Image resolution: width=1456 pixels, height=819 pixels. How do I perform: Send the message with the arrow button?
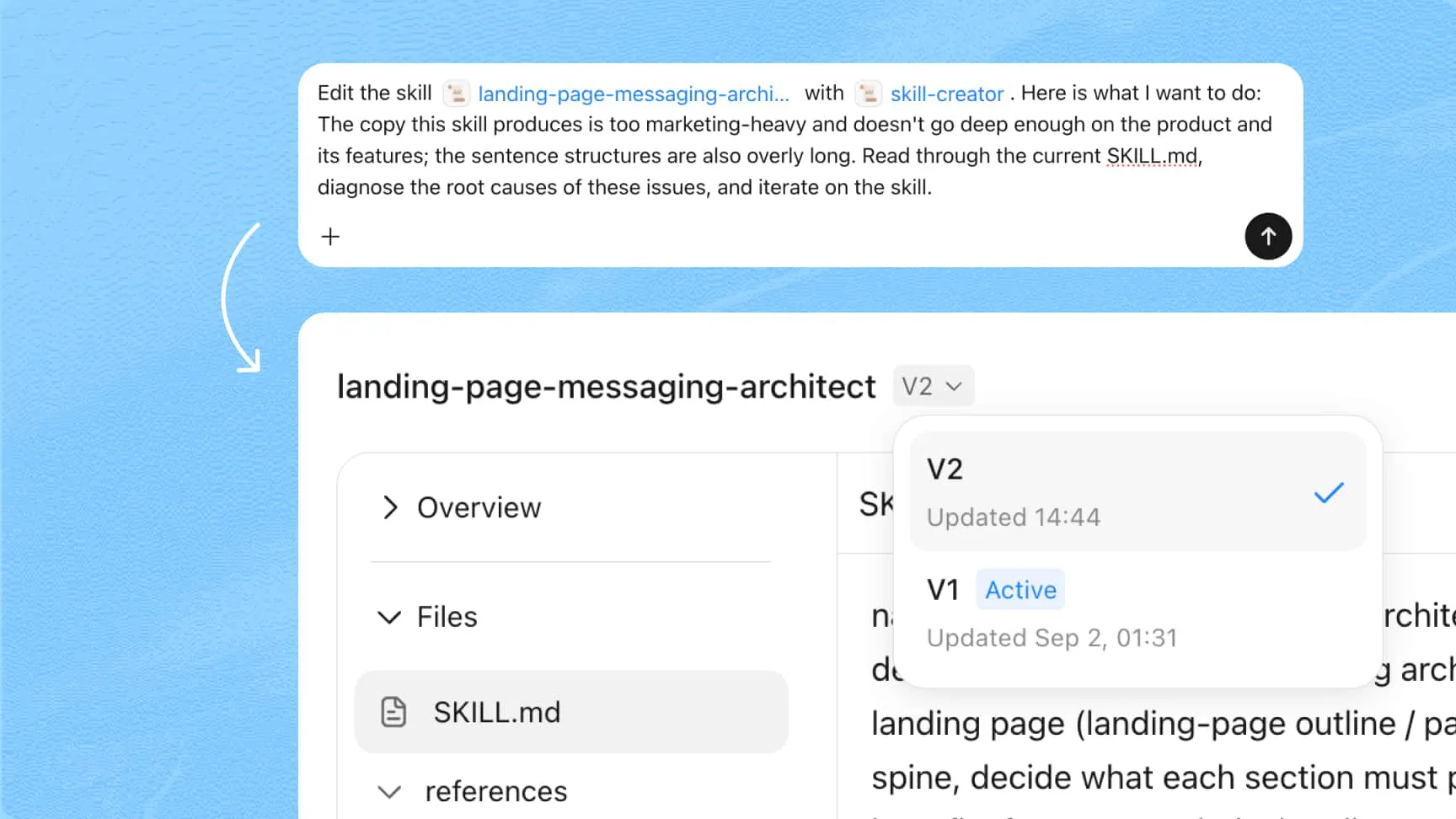1268,237
